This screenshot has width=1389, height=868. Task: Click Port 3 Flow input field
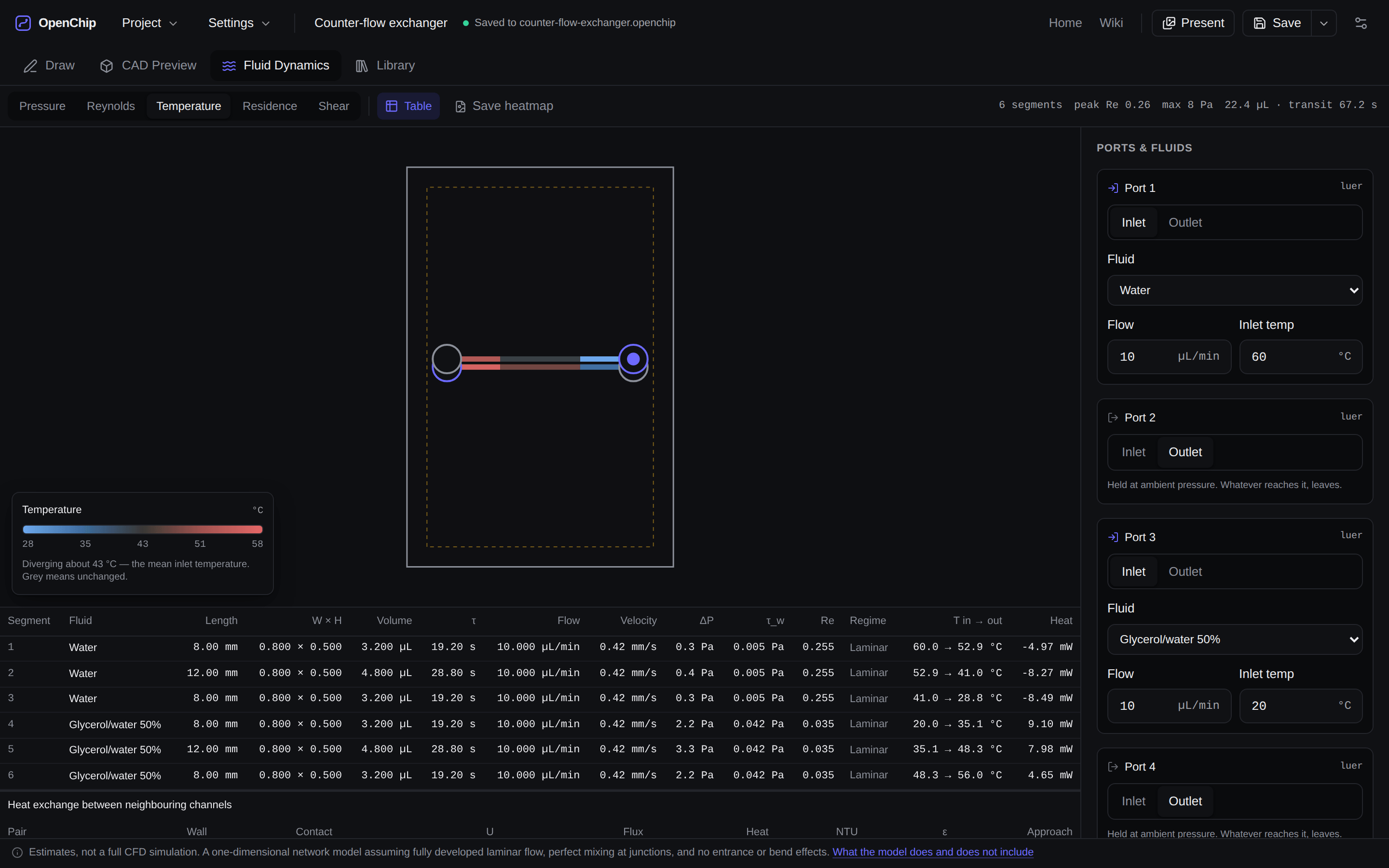pos(1169,706)
